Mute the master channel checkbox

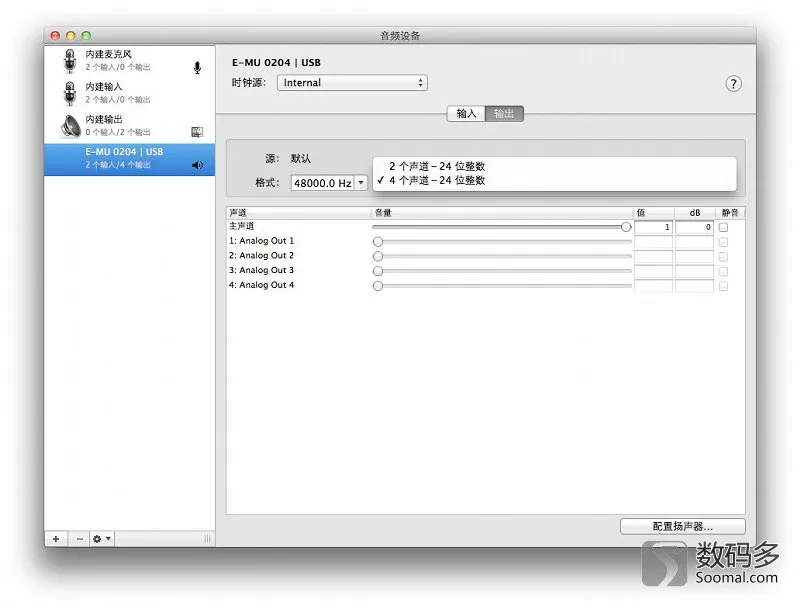(x=723, y=227)
